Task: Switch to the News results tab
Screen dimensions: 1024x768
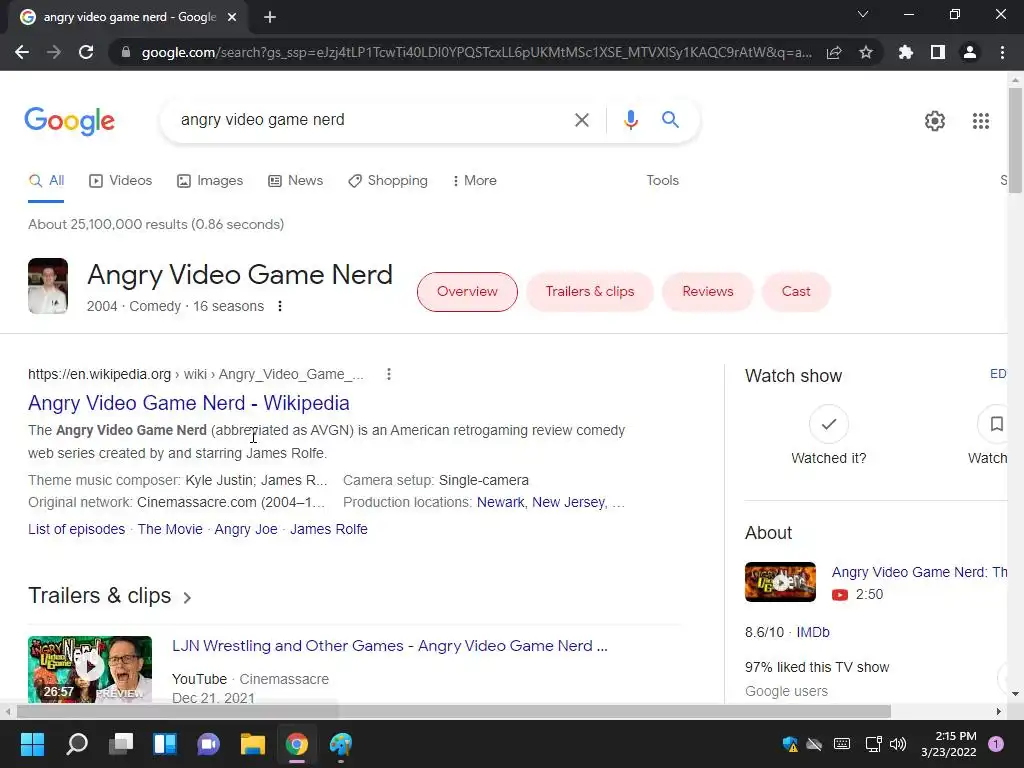Action: click(x=296, y=181)
